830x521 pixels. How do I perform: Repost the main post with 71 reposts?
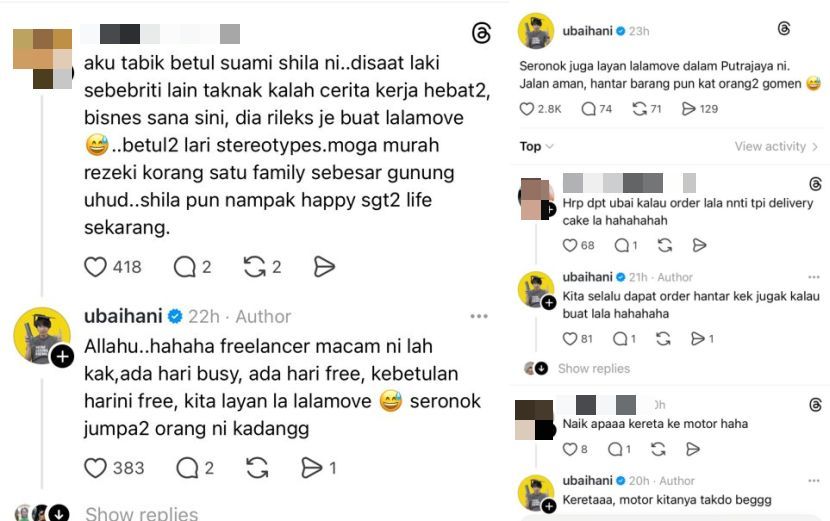(639, 109)
